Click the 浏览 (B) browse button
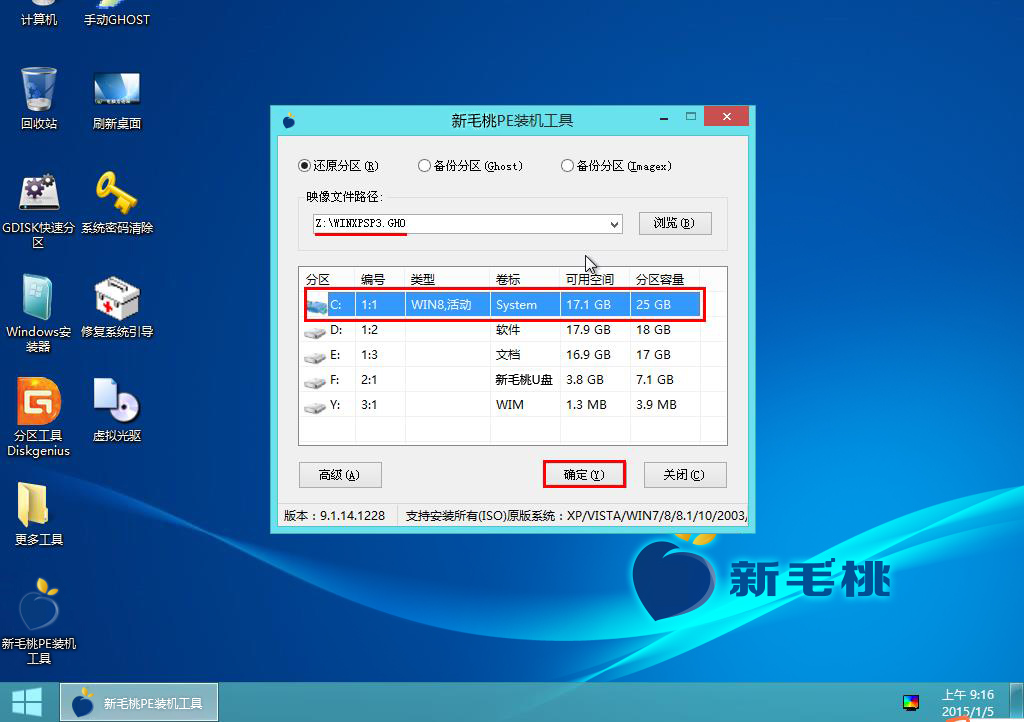The image size is (1024, 722). click(x=675, y=223)
